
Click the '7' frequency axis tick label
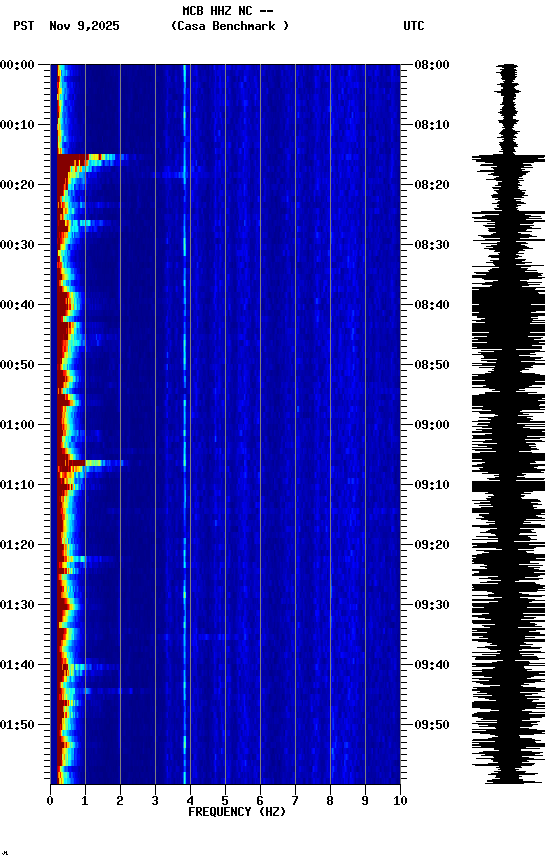point(295,801)
